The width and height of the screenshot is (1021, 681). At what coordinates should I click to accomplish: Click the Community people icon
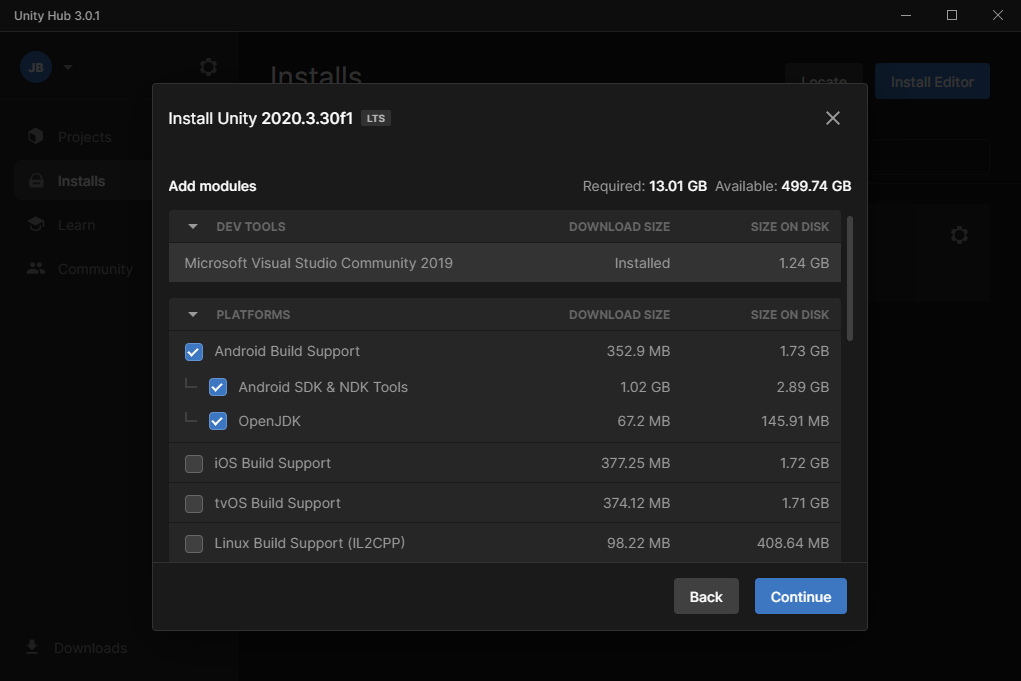click(36, 268)
